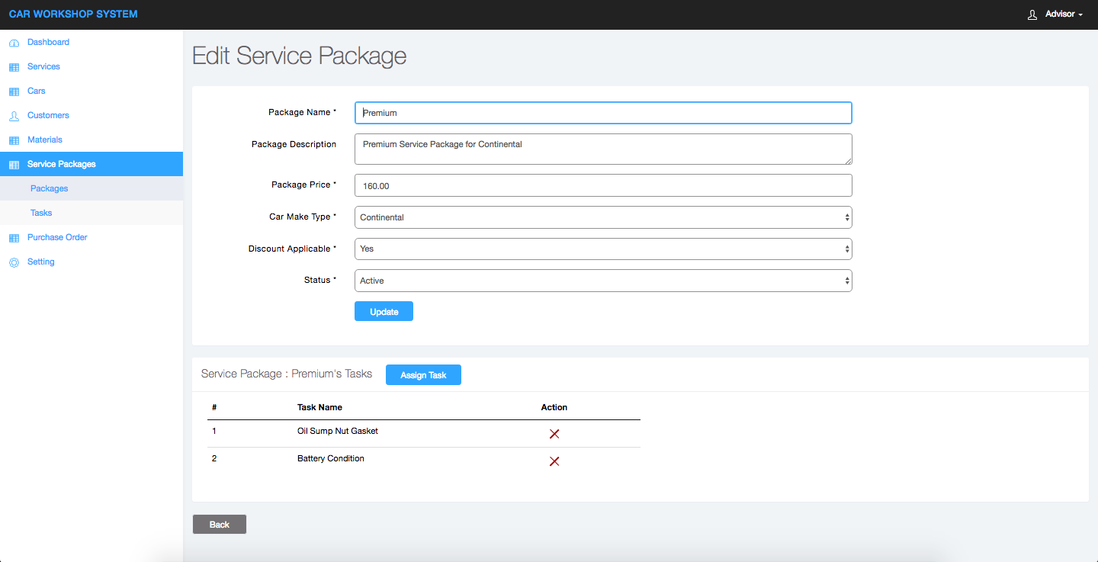Click the Materials table icon
This screenshot has width=1098, height=562.
pos(14,141)
